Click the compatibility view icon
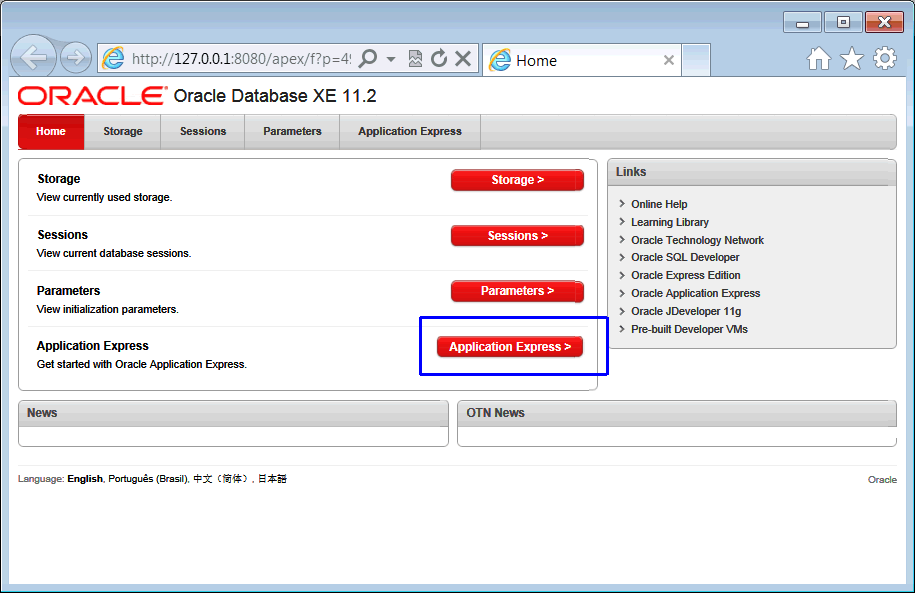The image size is (915, 593). 415,58
